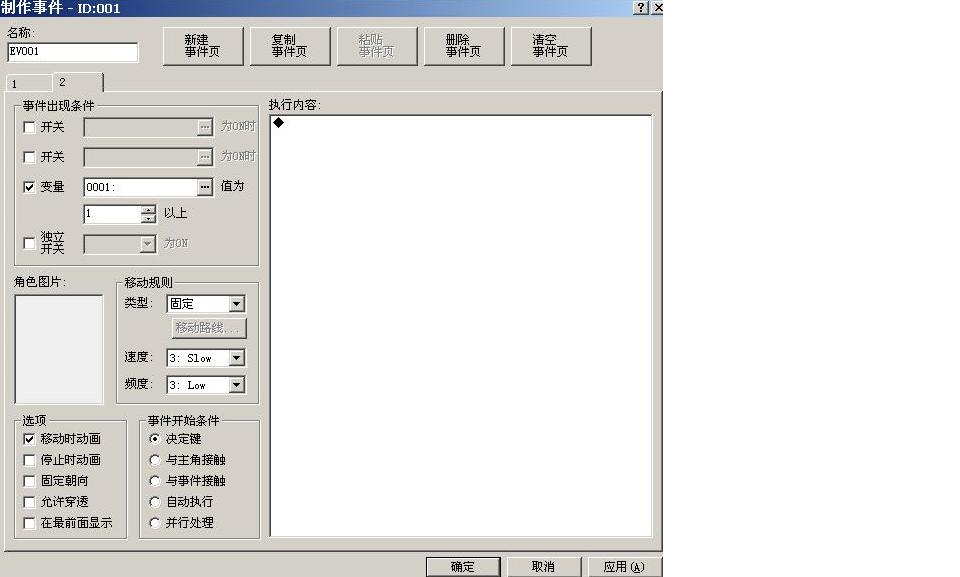Decrease the variable value spinner
The width and height of the screenshot is (960, 577).
click(148, 218)
